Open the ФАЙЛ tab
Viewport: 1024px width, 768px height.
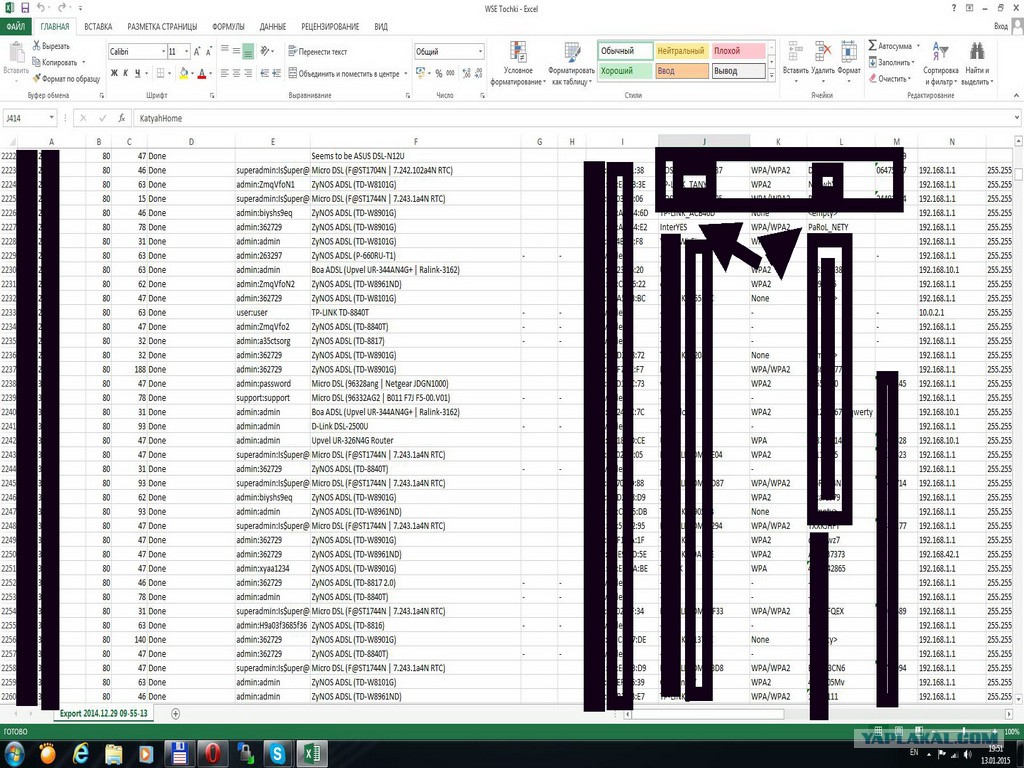click(16, 27)
